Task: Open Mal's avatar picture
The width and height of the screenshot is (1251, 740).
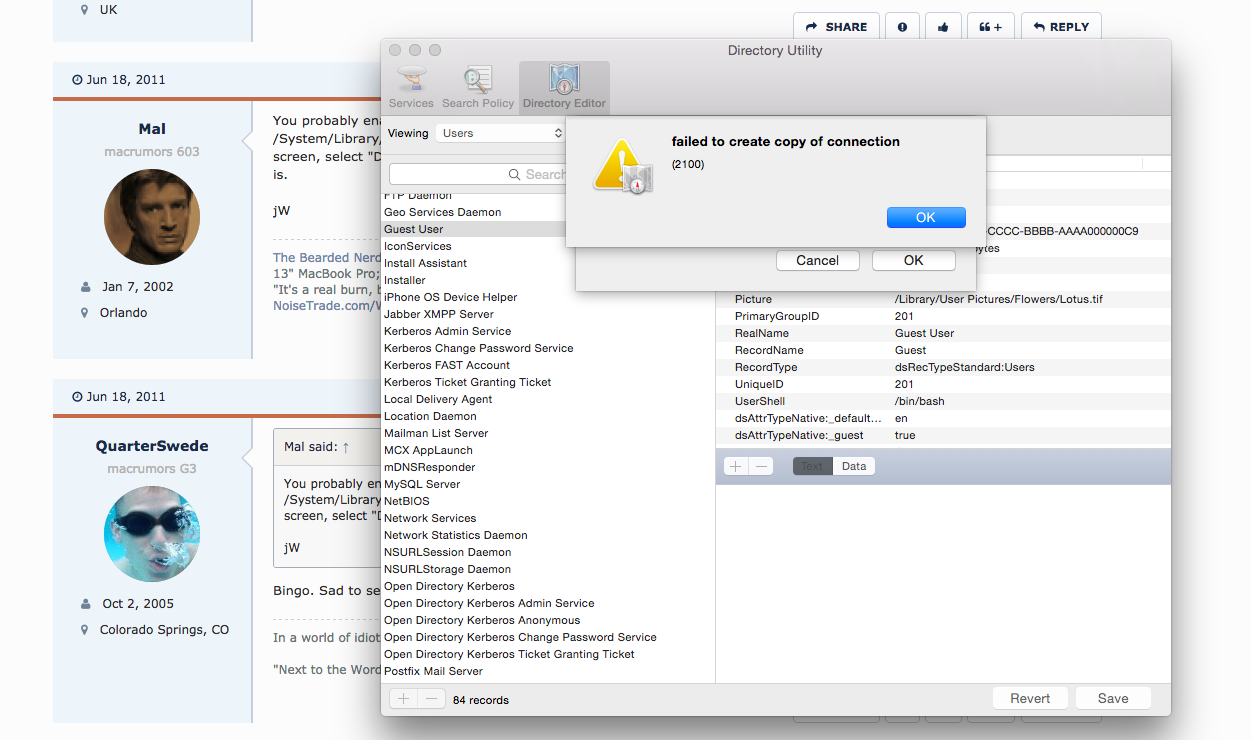Action: point(152,217)
